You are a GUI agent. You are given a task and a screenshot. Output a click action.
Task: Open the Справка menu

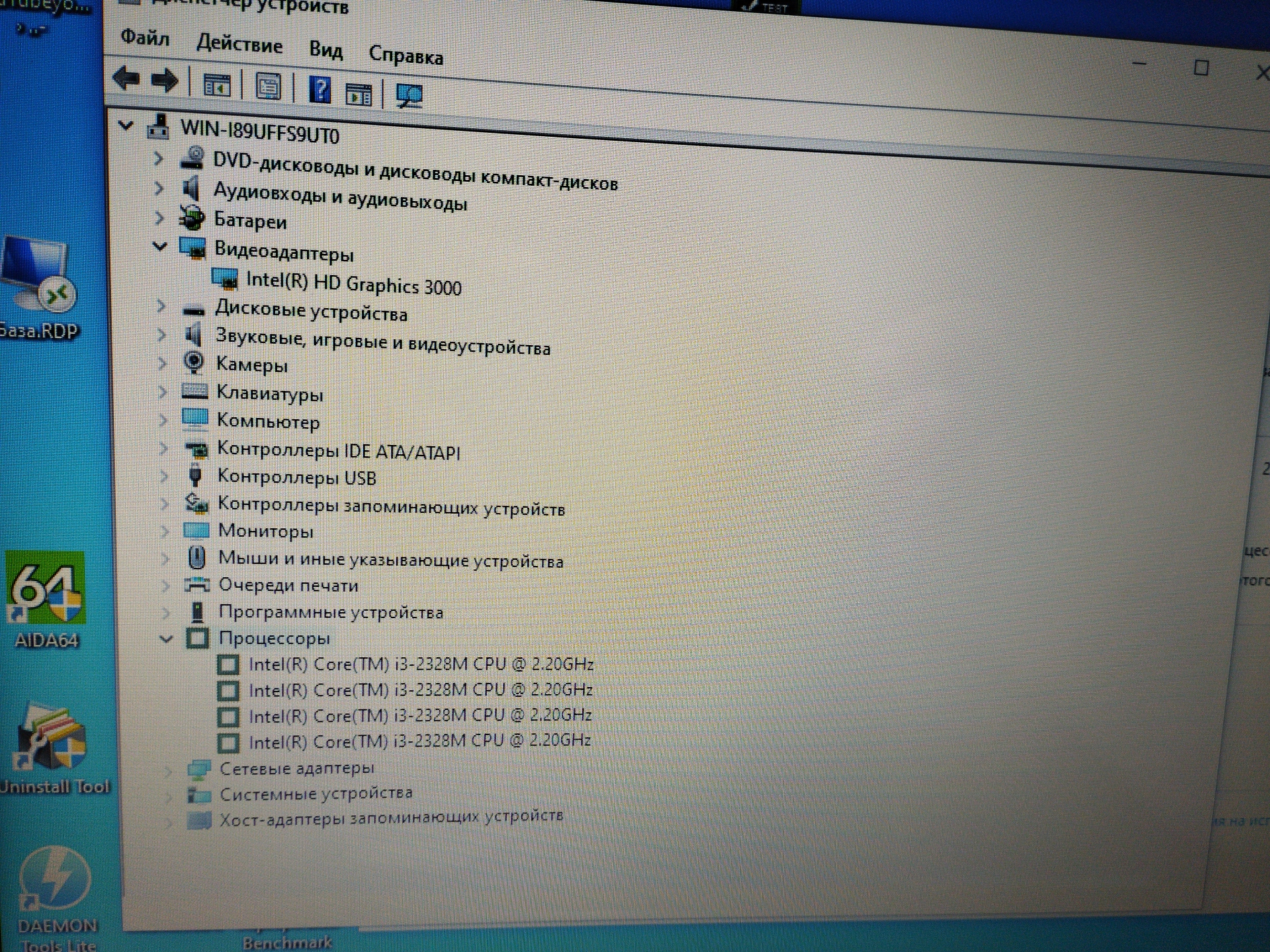405,55
